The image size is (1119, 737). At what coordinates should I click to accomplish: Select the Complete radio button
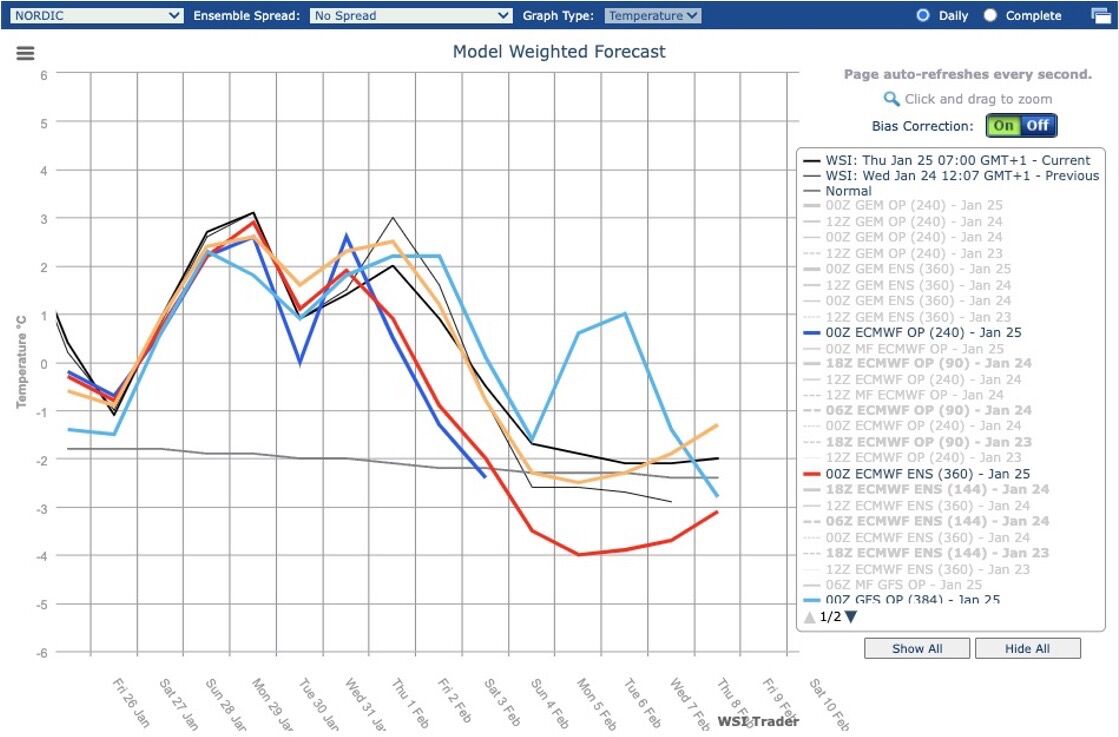coord(989,14)
